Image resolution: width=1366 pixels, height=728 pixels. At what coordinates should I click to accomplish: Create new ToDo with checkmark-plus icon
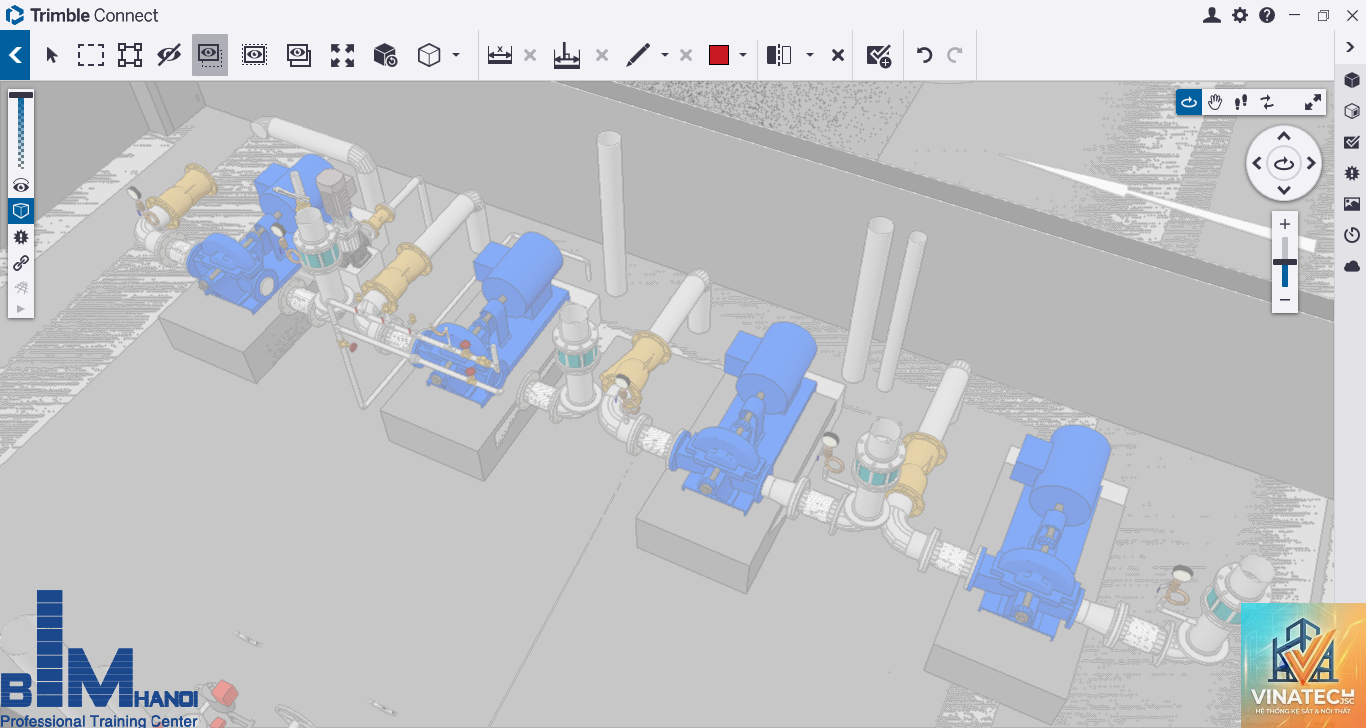point(879,56)
